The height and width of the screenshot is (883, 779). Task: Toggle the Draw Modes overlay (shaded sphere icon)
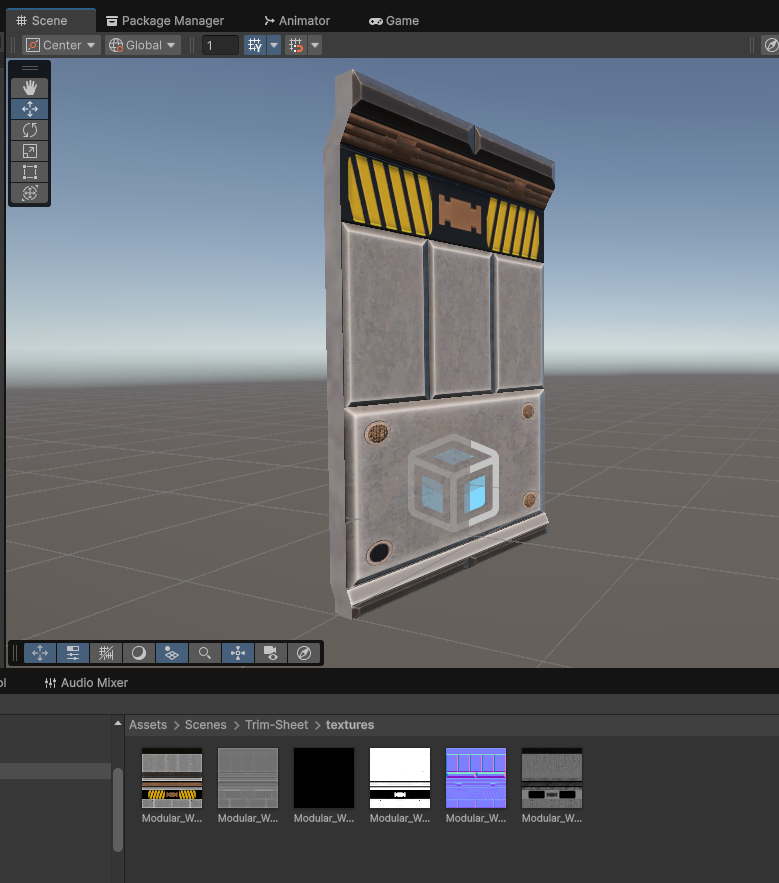coord(139,653)
